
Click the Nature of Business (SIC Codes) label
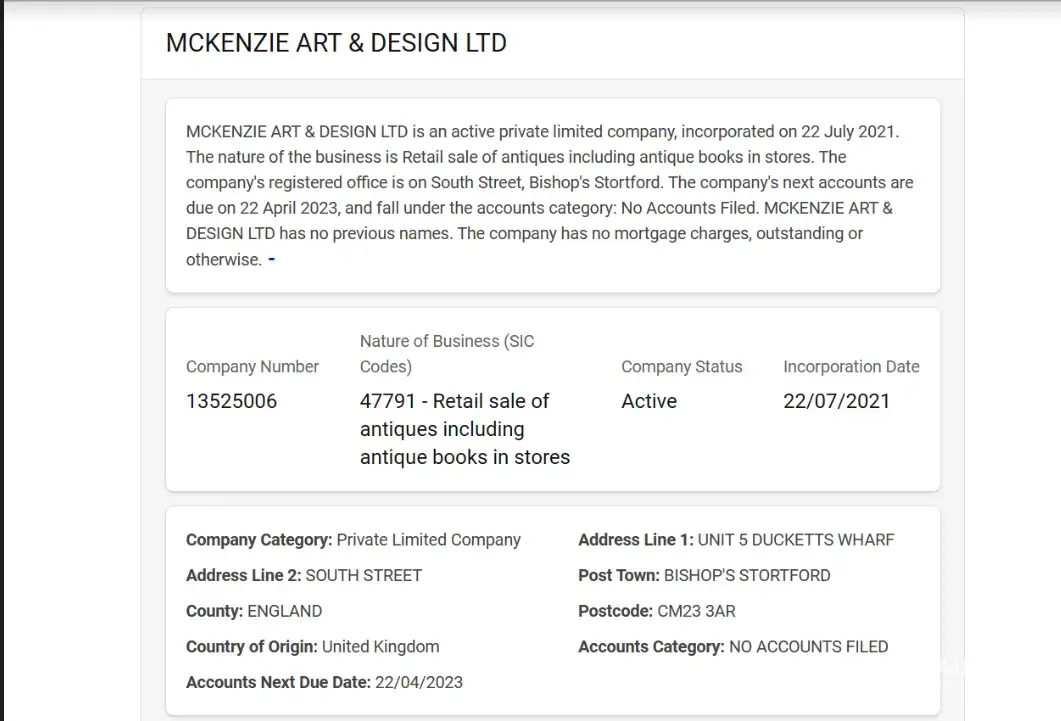[447, 353]
